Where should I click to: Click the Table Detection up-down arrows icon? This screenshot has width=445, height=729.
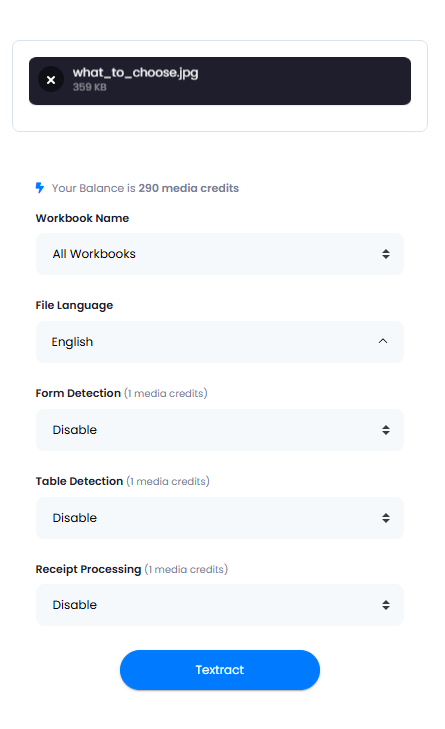(x=385, y=518)
